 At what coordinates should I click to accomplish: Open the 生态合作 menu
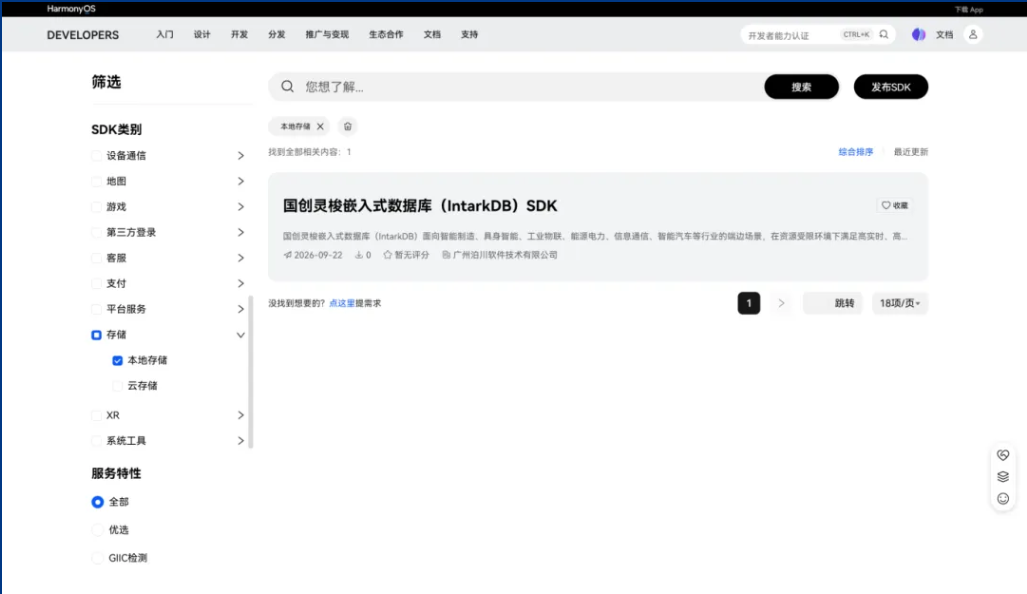pos(386,35)
